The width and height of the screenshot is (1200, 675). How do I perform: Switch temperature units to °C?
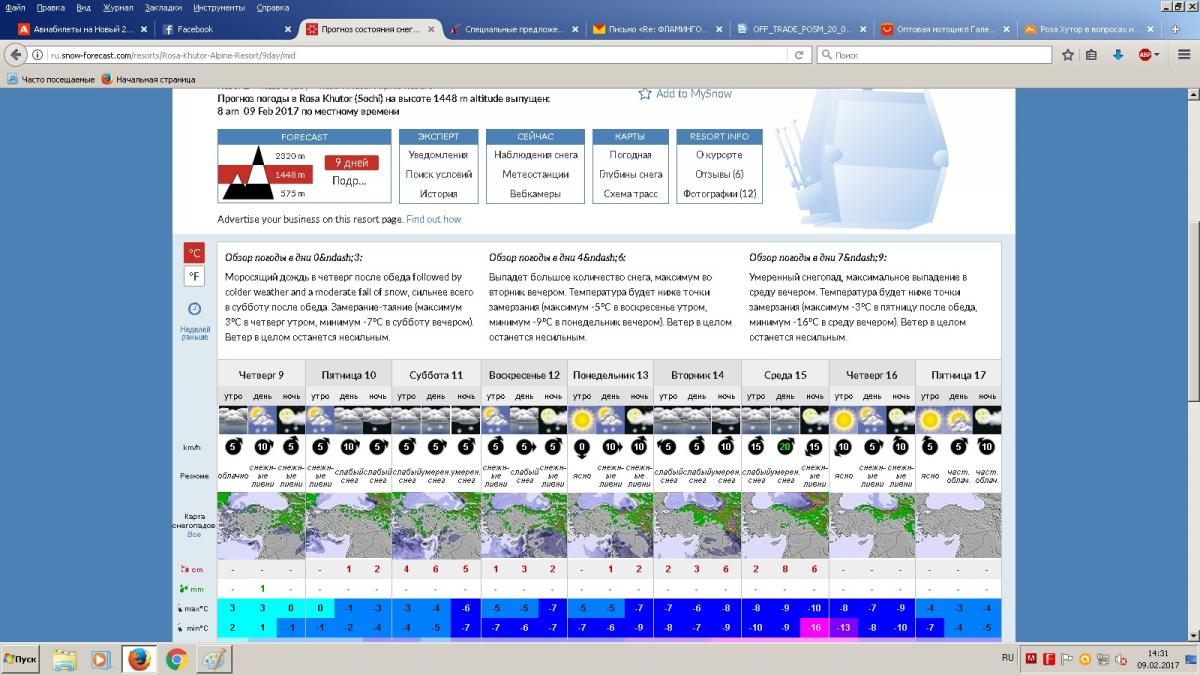pyautogui.click(x=195, y=252)
